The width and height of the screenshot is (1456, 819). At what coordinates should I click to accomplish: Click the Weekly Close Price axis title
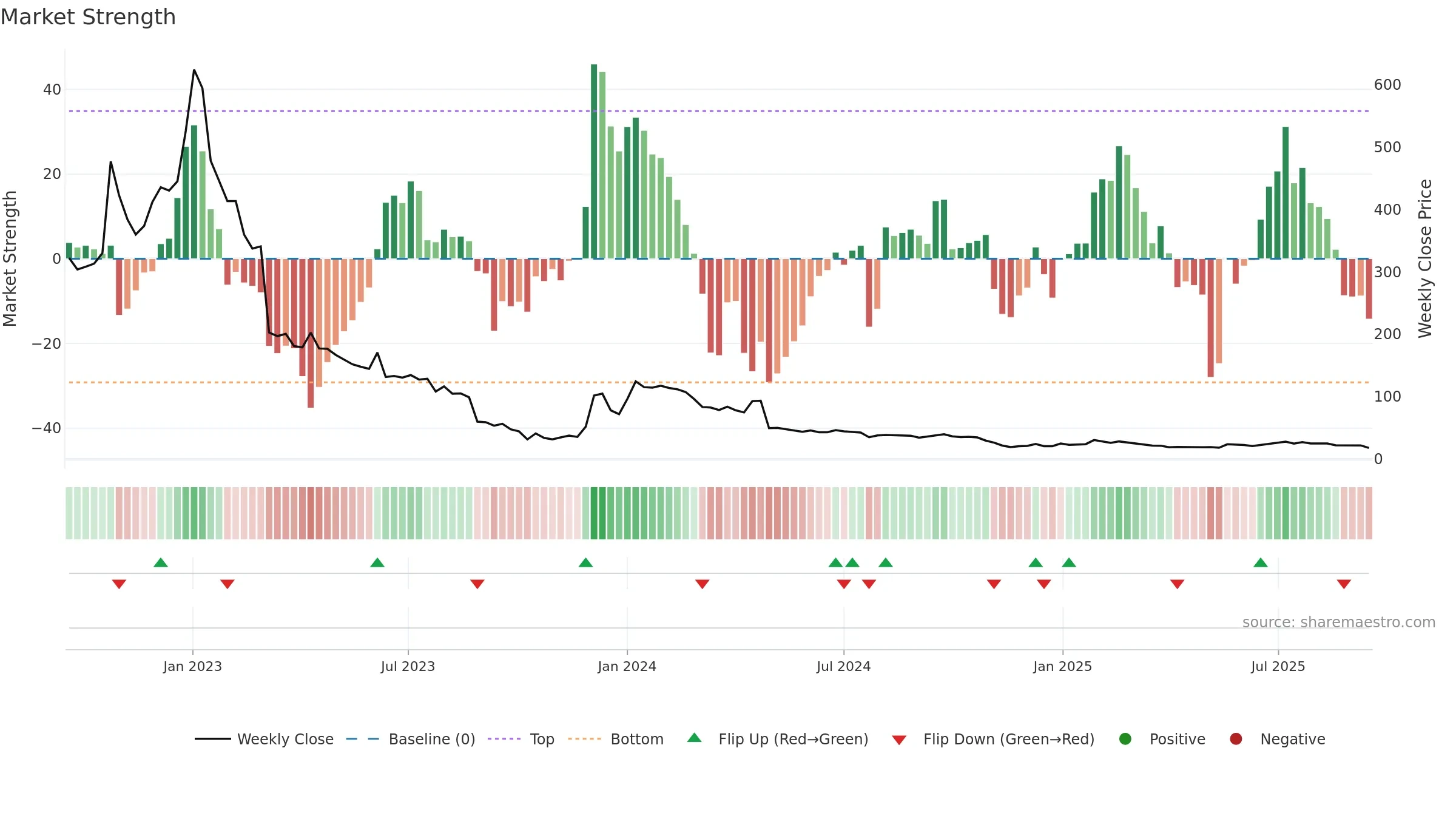coord(1425,258)
